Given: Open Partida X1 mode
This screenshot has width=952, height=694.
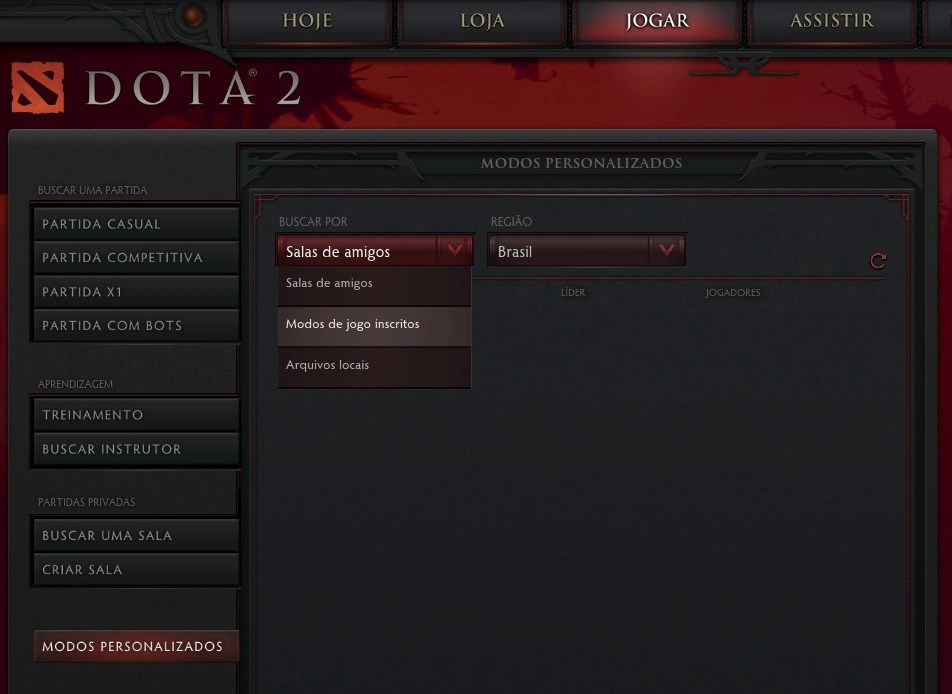Looking at the screenshot, I should click(136, 292).
